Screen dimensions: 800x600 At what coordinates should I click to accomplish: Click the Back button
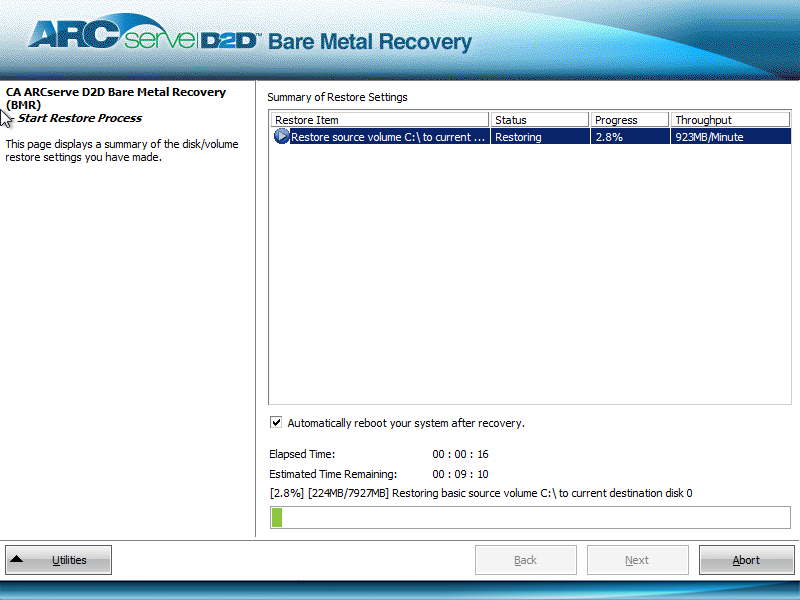point(526,560)
